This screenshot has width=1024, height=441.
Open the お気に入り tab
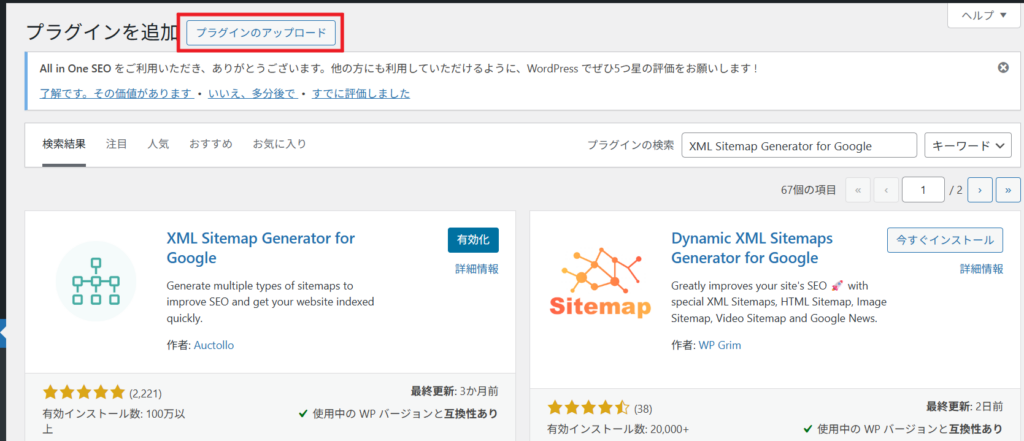(x=280, y=144)
